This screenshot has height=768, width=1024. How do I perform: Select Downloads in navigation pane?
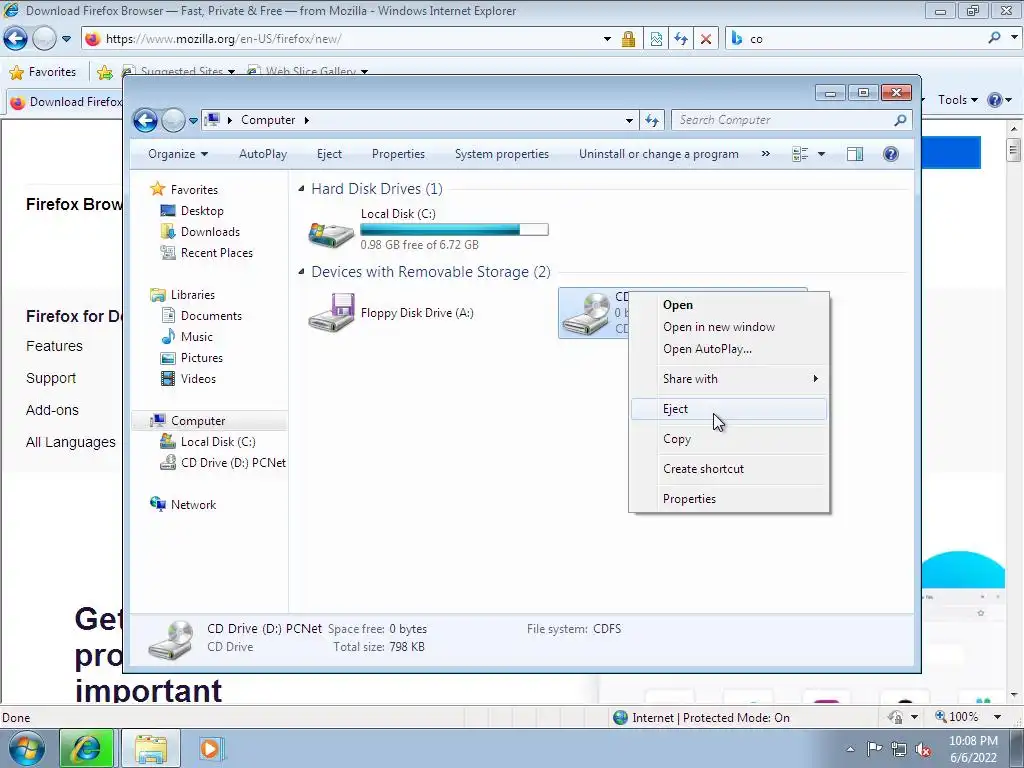[x=210, y=232]
